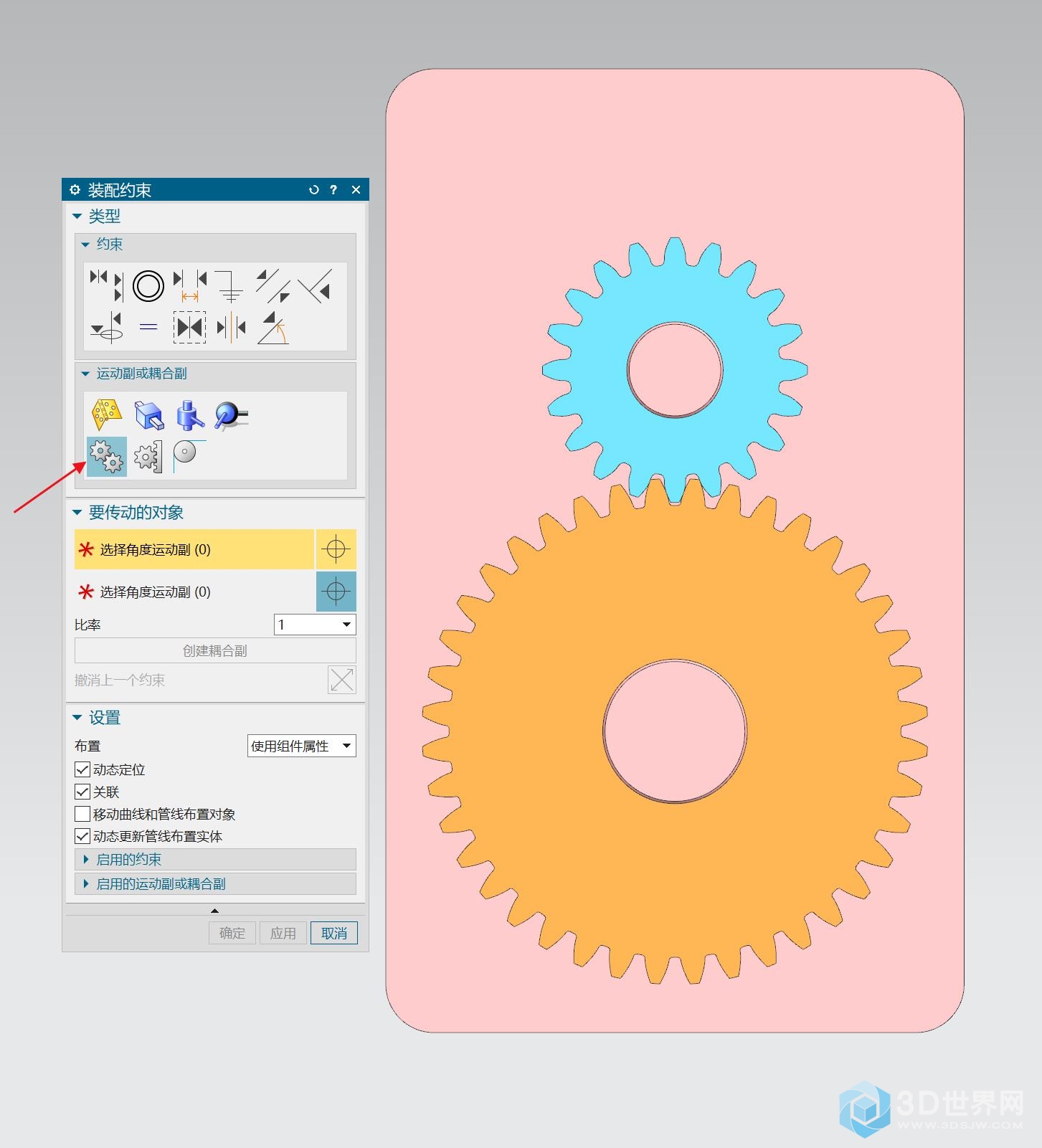The width and height of the screenshot is (1042, 1148).
Task: Collapse the 运动副或耦合副 group
Action: tap(85, 374)
